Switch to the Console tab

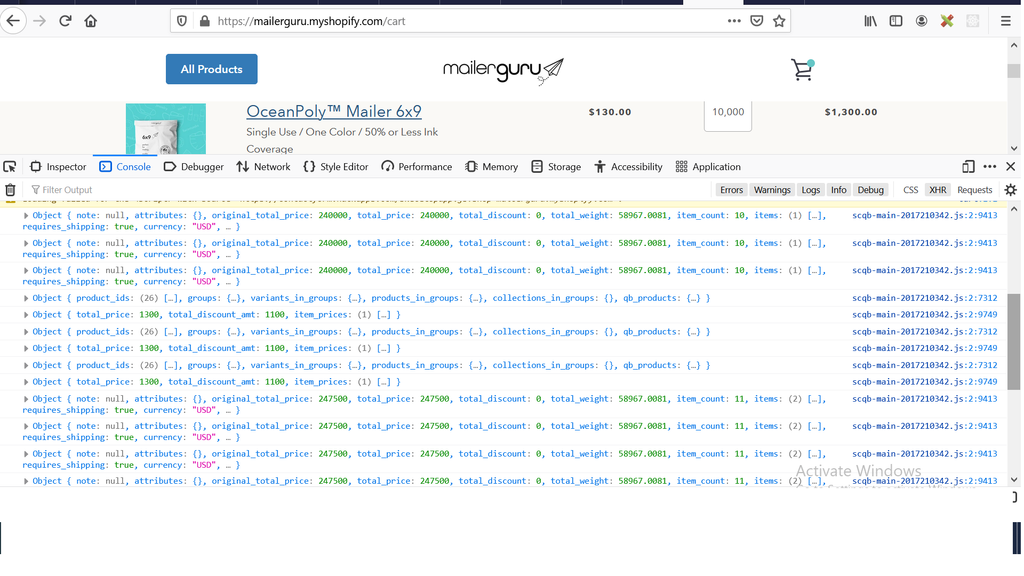click(x=125, y=167)
